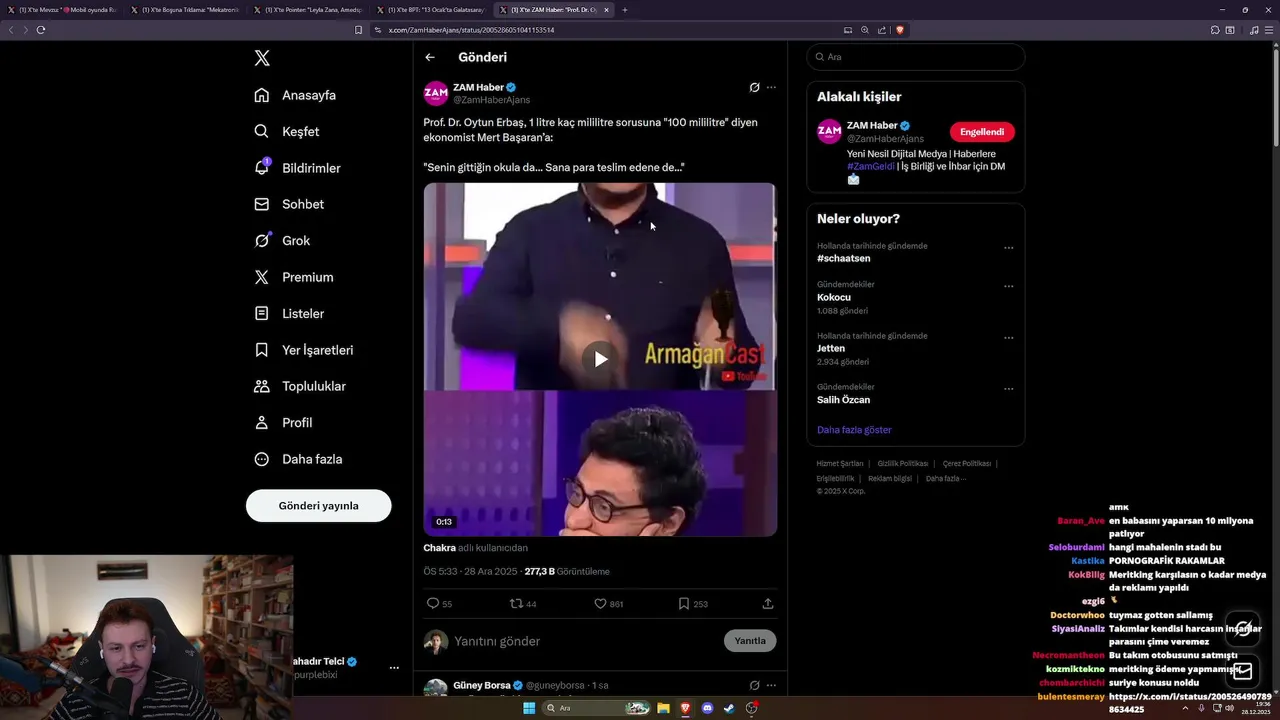Open the #schaatsen trend

[x=844, y=258]
